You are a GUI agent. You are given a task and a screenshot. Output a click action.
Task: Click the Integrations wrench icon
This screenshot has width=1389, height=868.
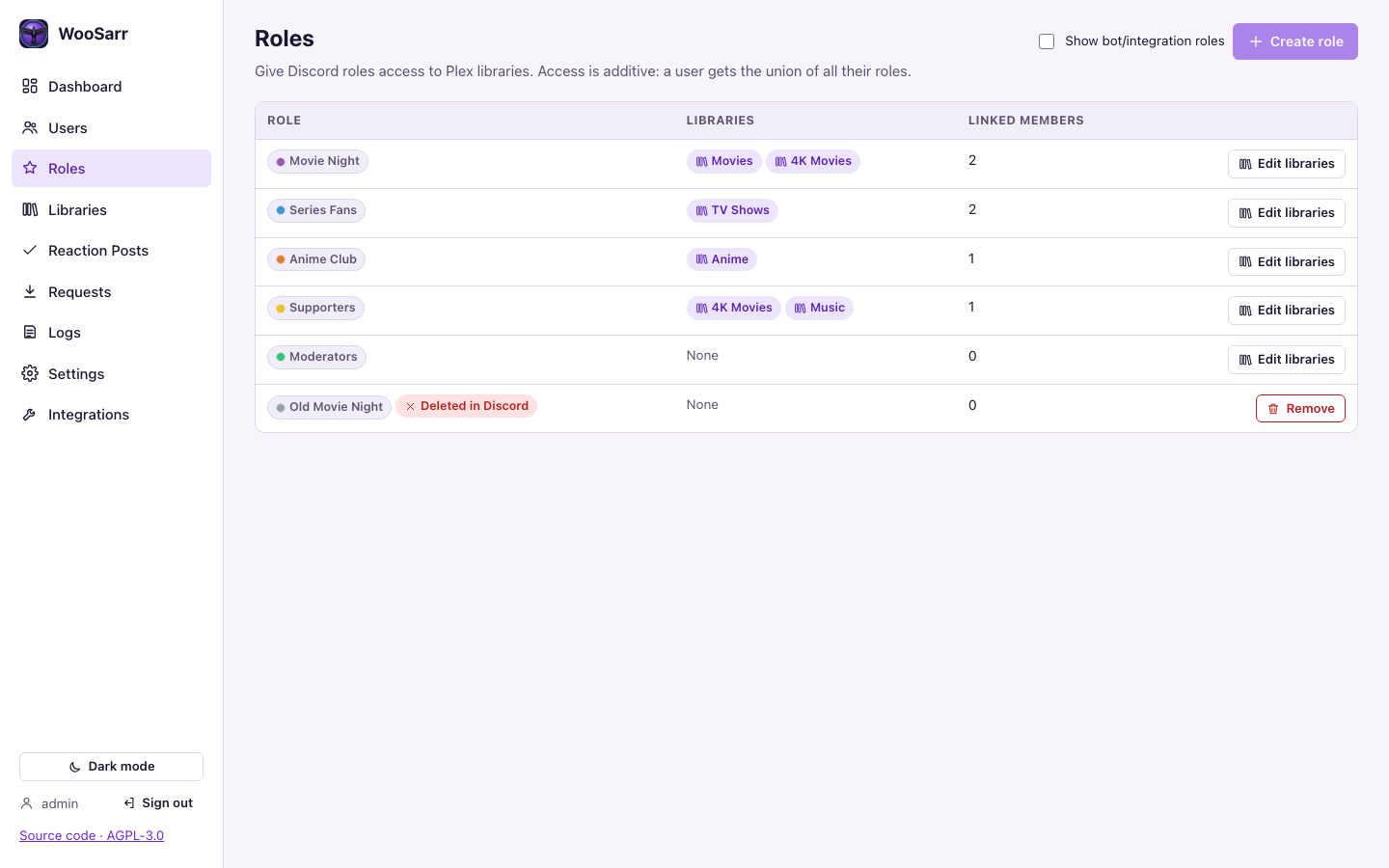click(30, 415)
